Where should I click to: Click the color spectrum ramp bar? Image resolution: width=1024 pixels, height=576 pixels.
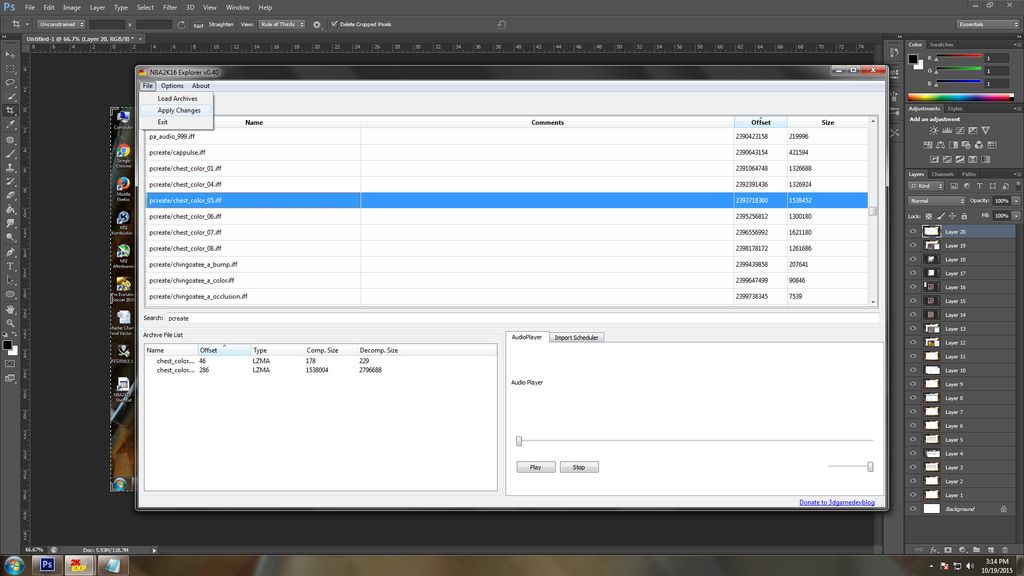pos(961,97)
